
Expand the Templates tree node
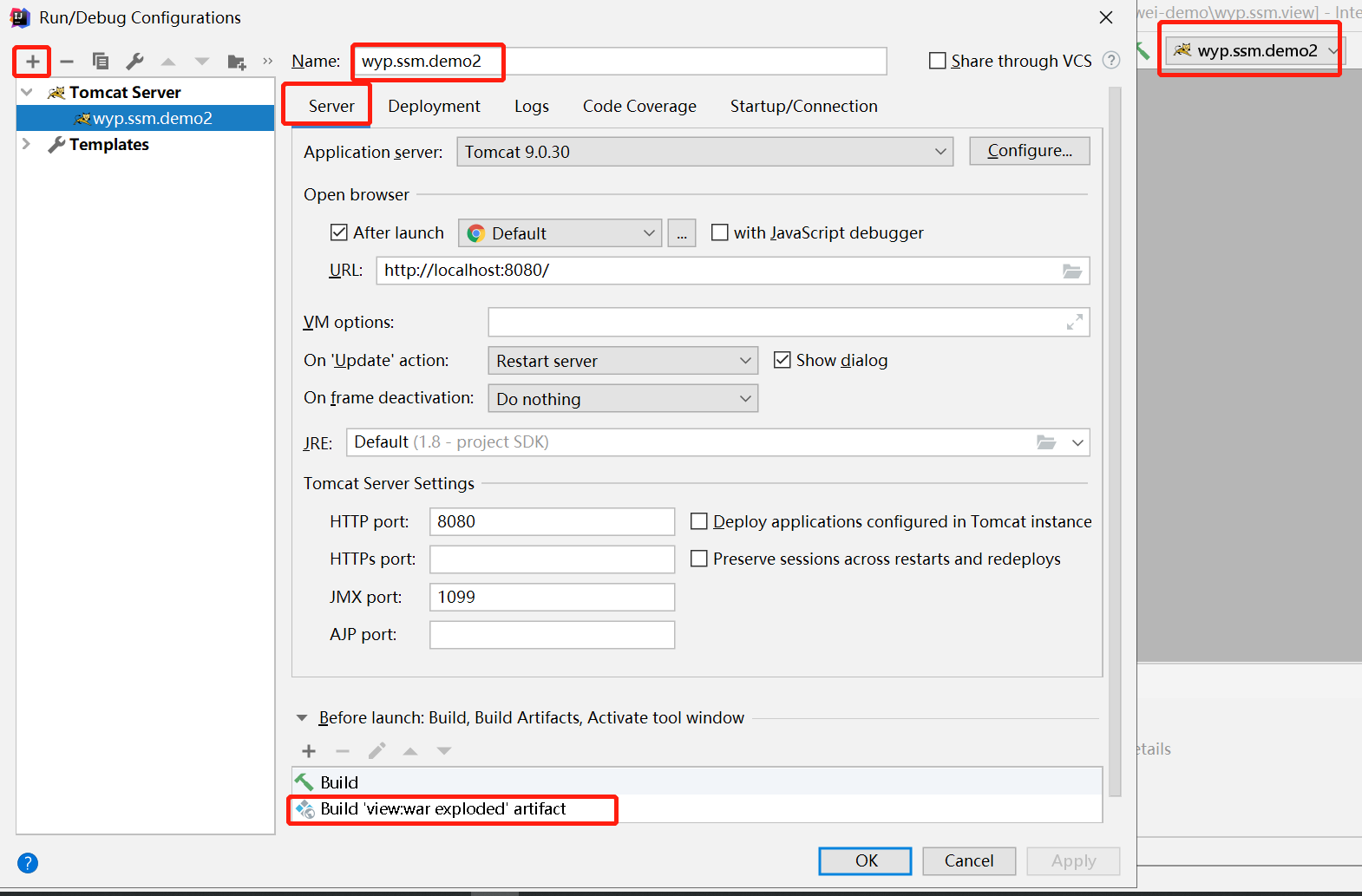[x=27, y=144]
